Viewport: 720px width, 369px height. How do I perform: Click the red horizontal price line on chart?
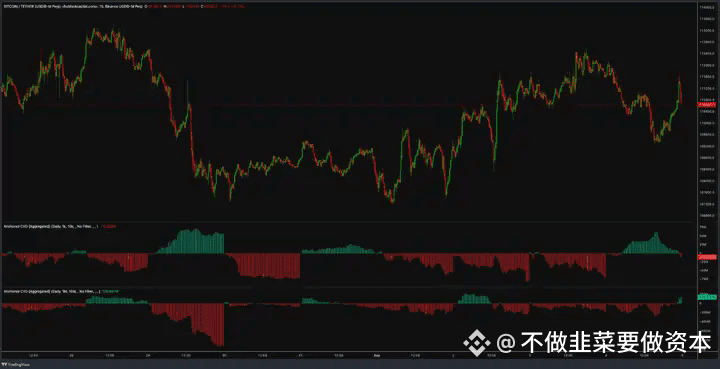tap(349, 105)
